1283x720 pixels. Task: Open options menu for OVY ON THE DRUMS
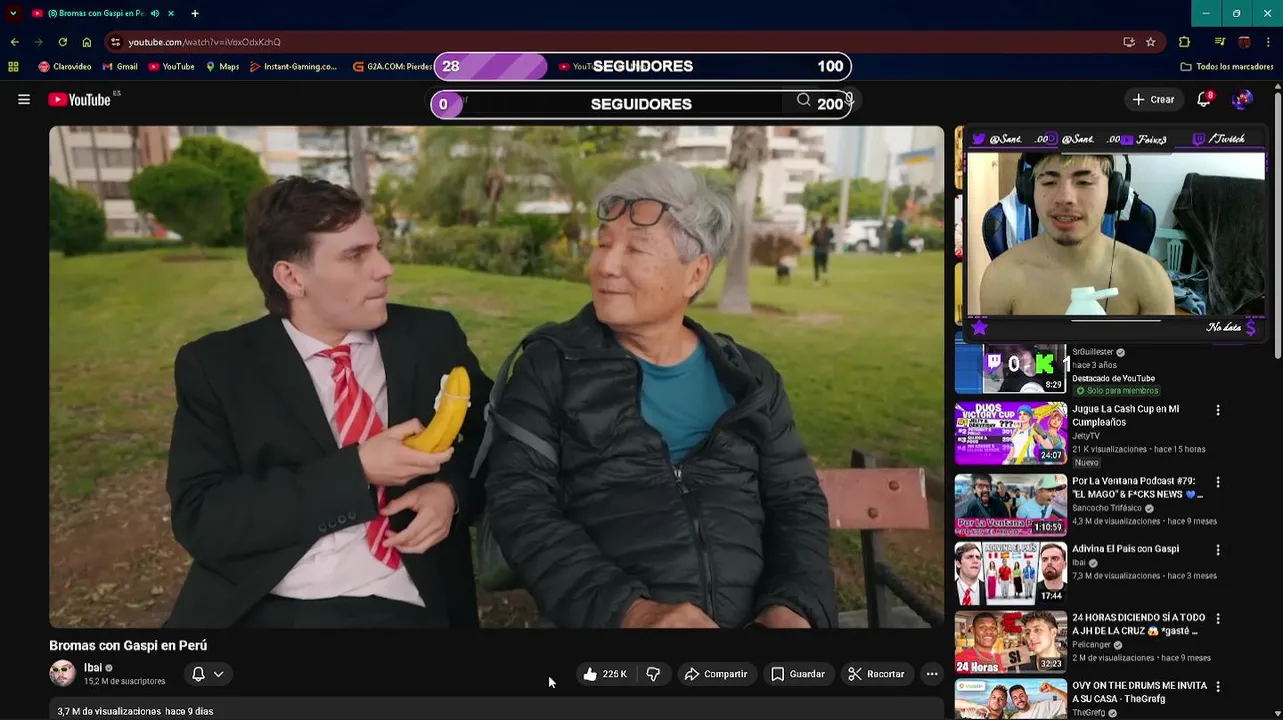click(x=1217, y=686)
